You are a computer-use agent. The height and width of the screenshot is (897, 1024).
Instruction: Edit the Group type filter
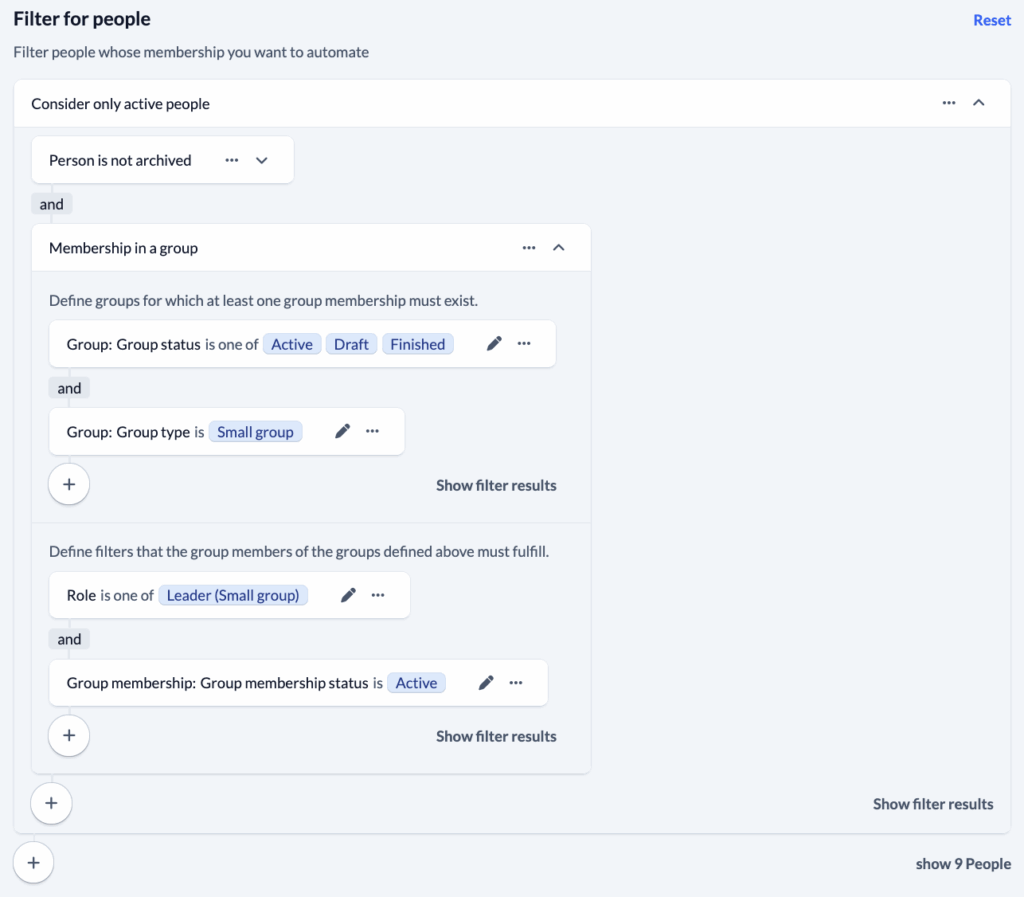coord(342,431)
